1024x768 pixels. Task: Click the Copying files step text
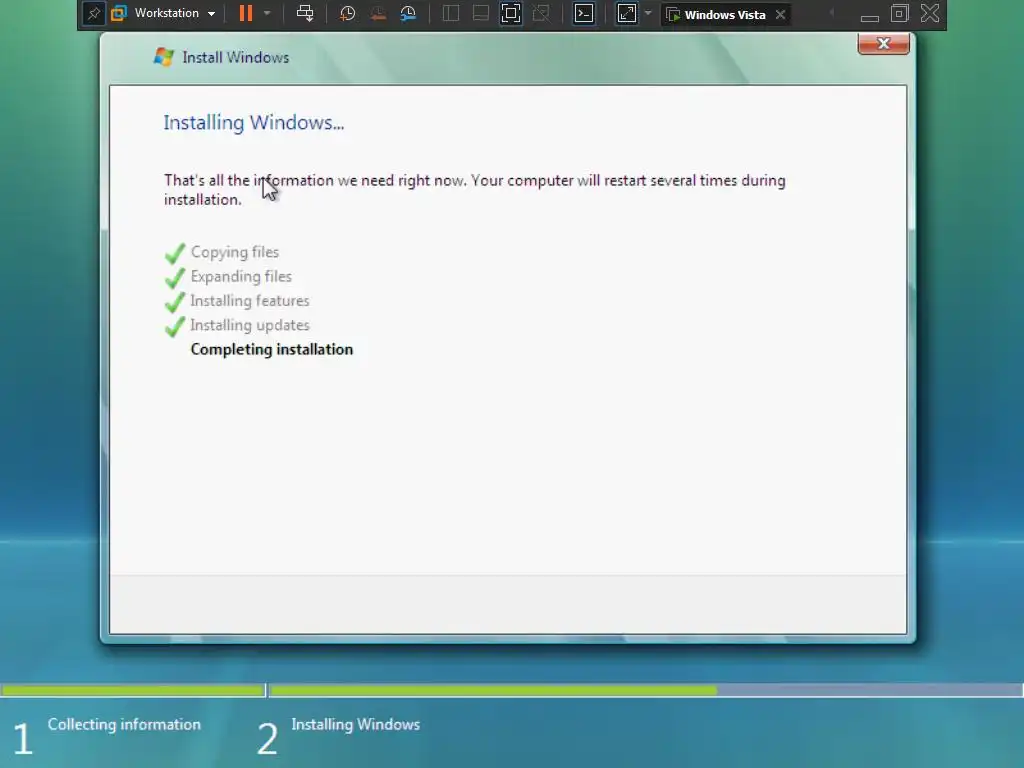(x=234, y=253)
